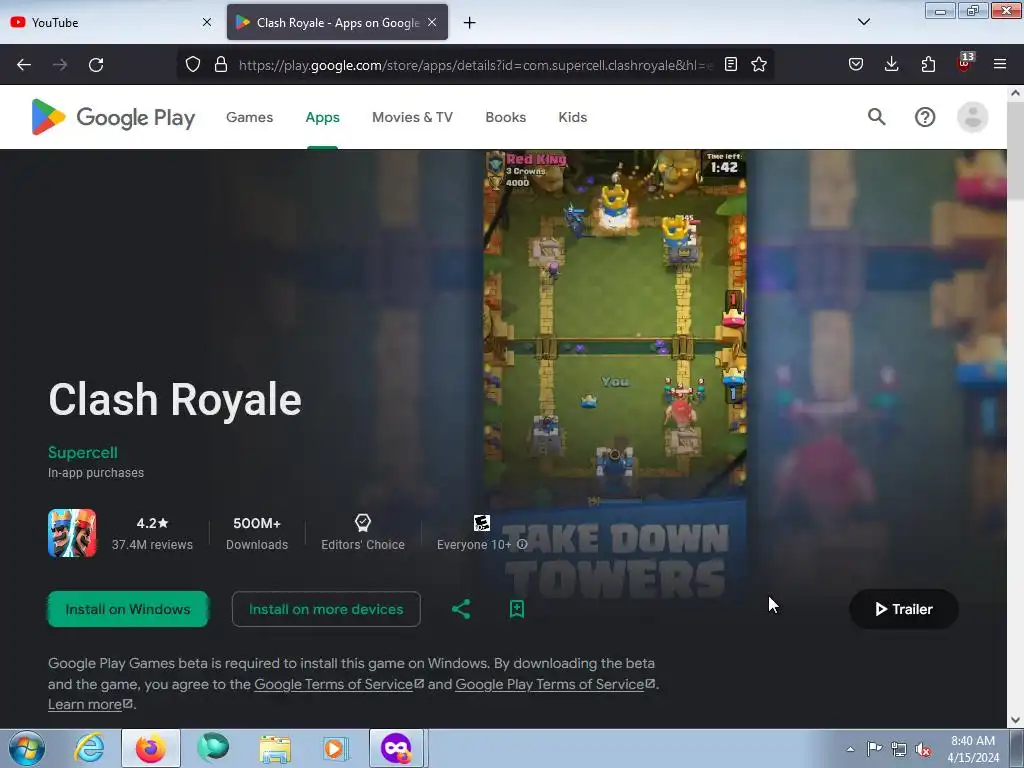Share this app via the share icon
This screenshot has height=768, width=1024.
pyautogui.click(x=461, y=609)
